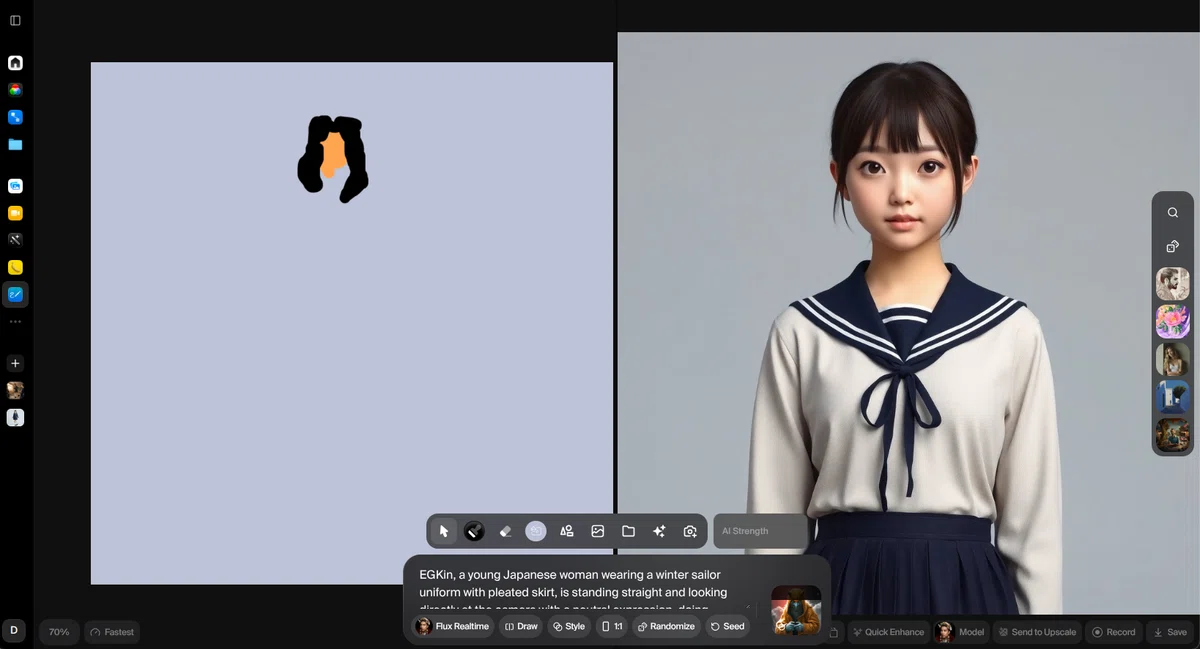Open the image generation icon in sidebar
Viewport: 1200px width, 649px height.
pyautogui.click(x=15, y=186)
